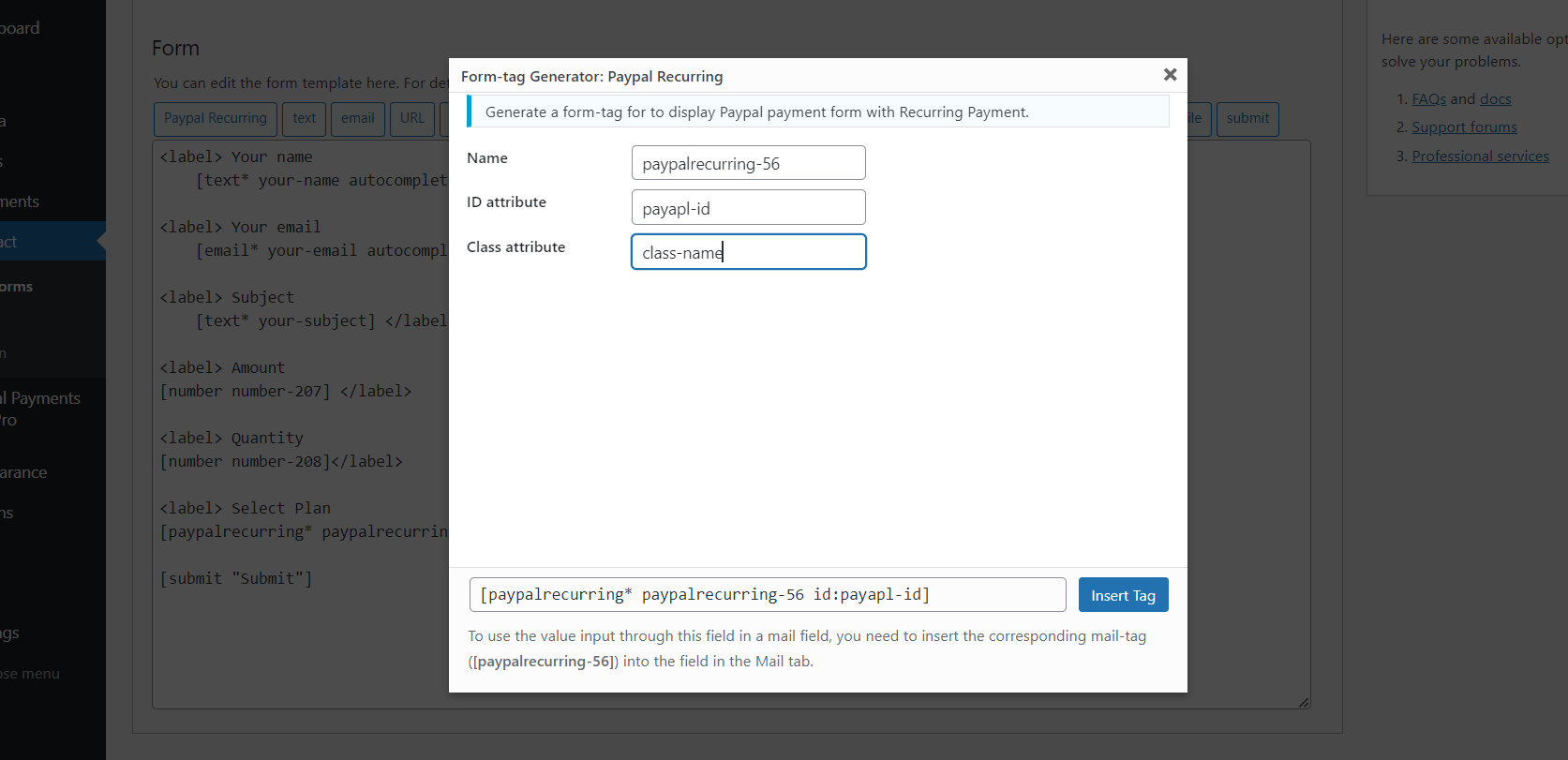The width and height of the screenshot is (1568, 760).
Task: Click the Insert Tag button
Action: click(1123, 595)
